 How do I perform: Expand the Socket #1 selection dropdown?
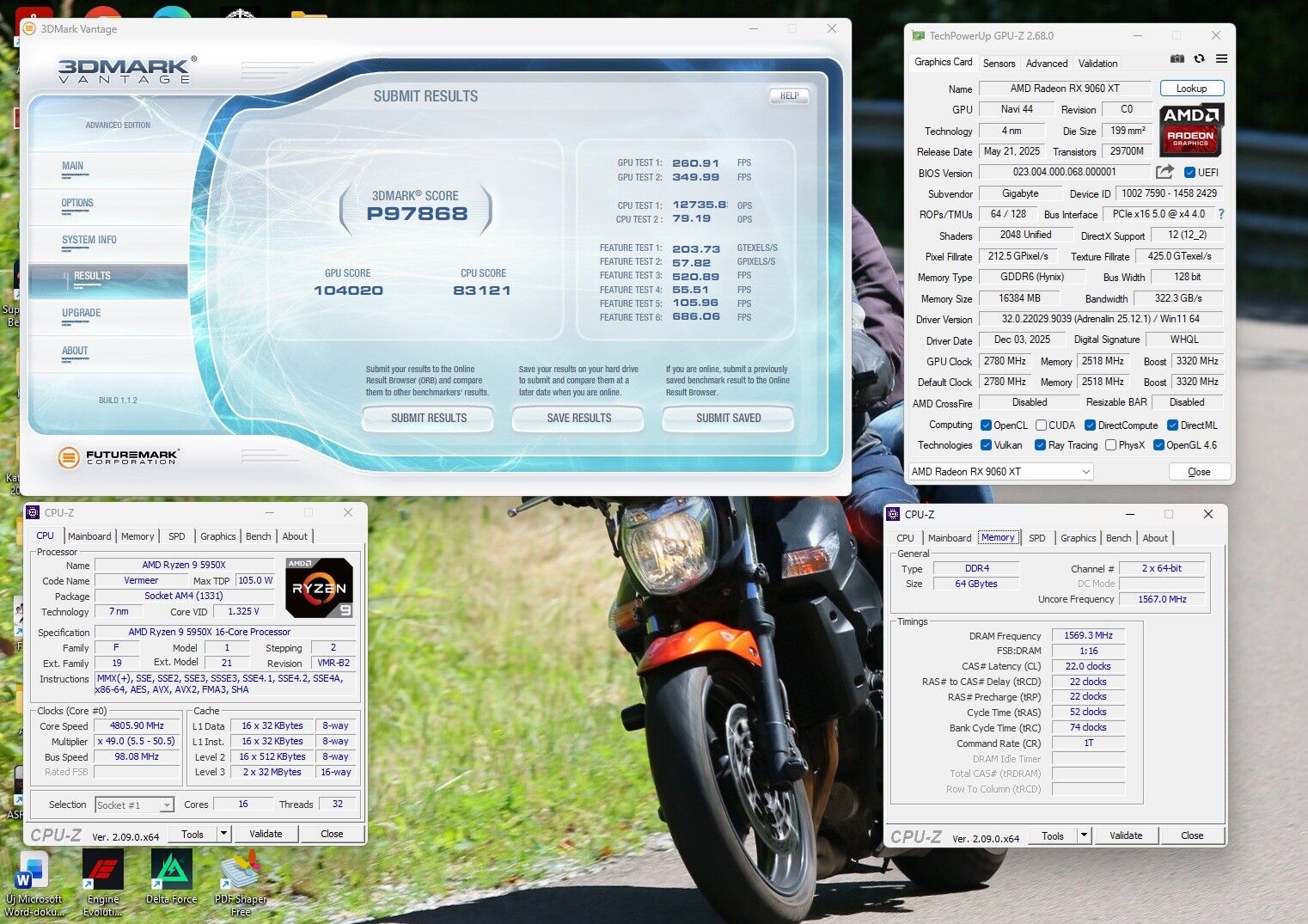pos(166,805)
